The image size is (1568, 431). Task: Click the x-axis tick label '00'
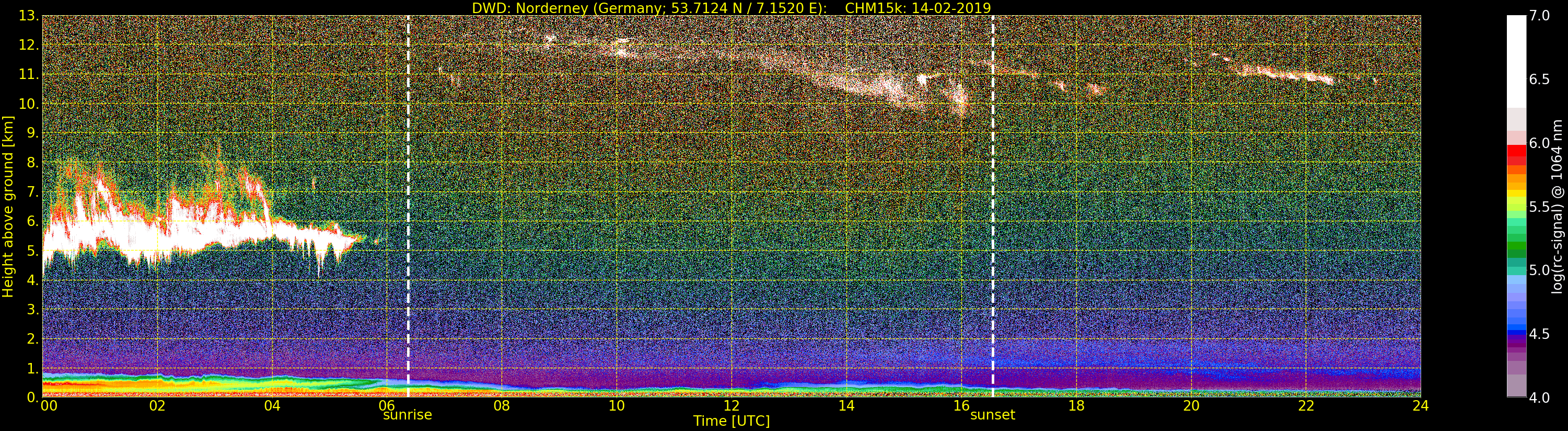pos(49,406)
